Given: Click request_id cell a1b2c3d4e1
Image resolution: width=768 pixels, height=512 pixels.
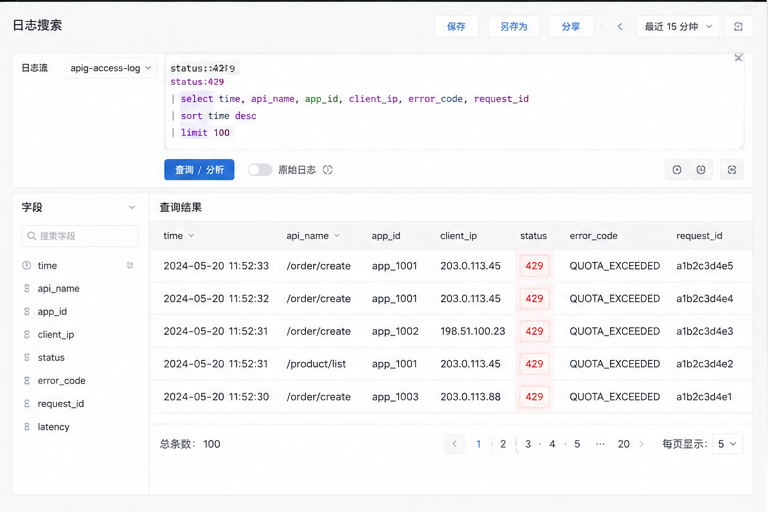Looking at the screenshot, I should click(x=704, y=396).
